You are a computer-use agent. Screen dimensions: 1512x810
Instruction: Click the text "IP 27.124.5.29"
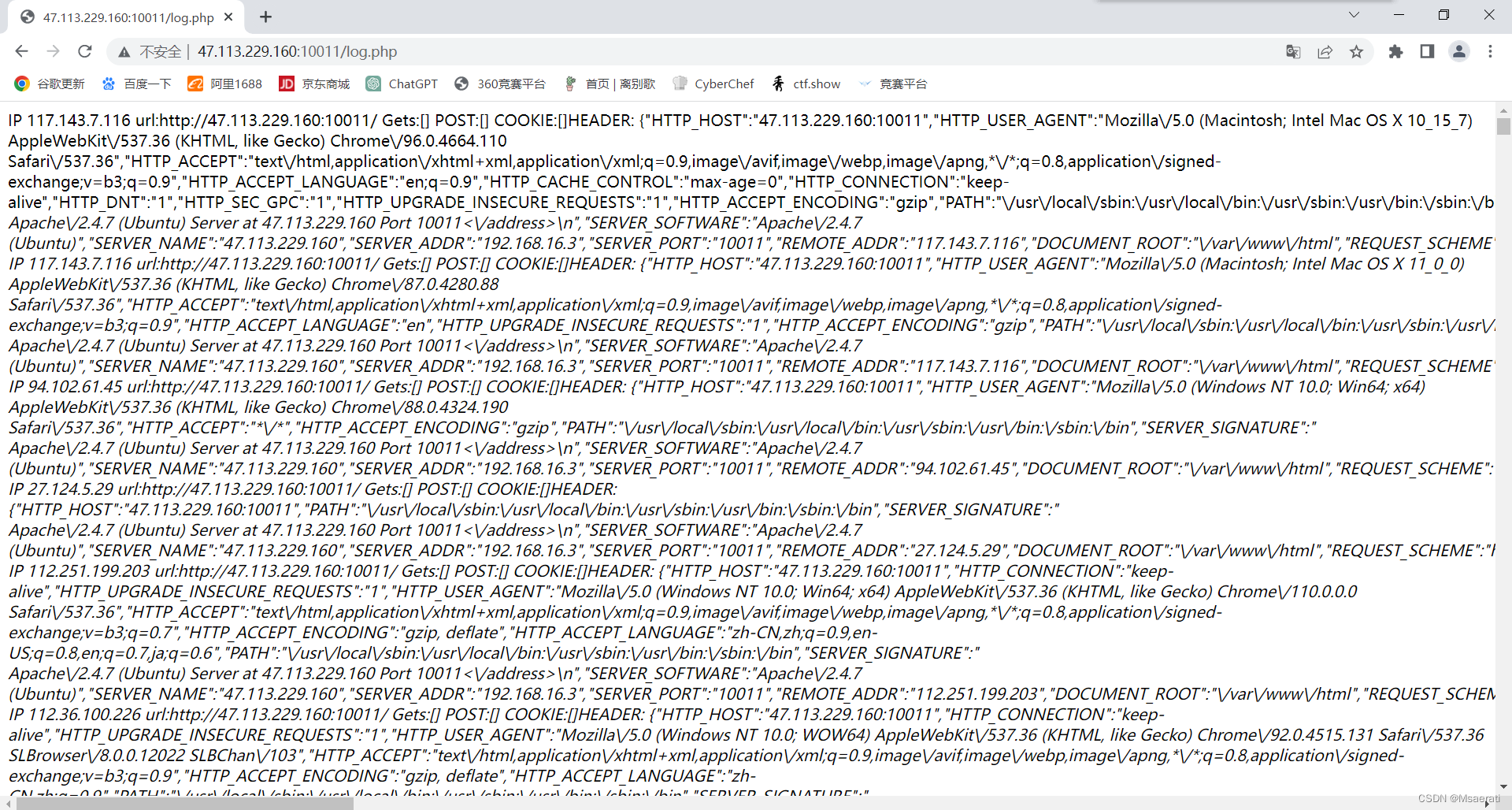pos(61,489)
